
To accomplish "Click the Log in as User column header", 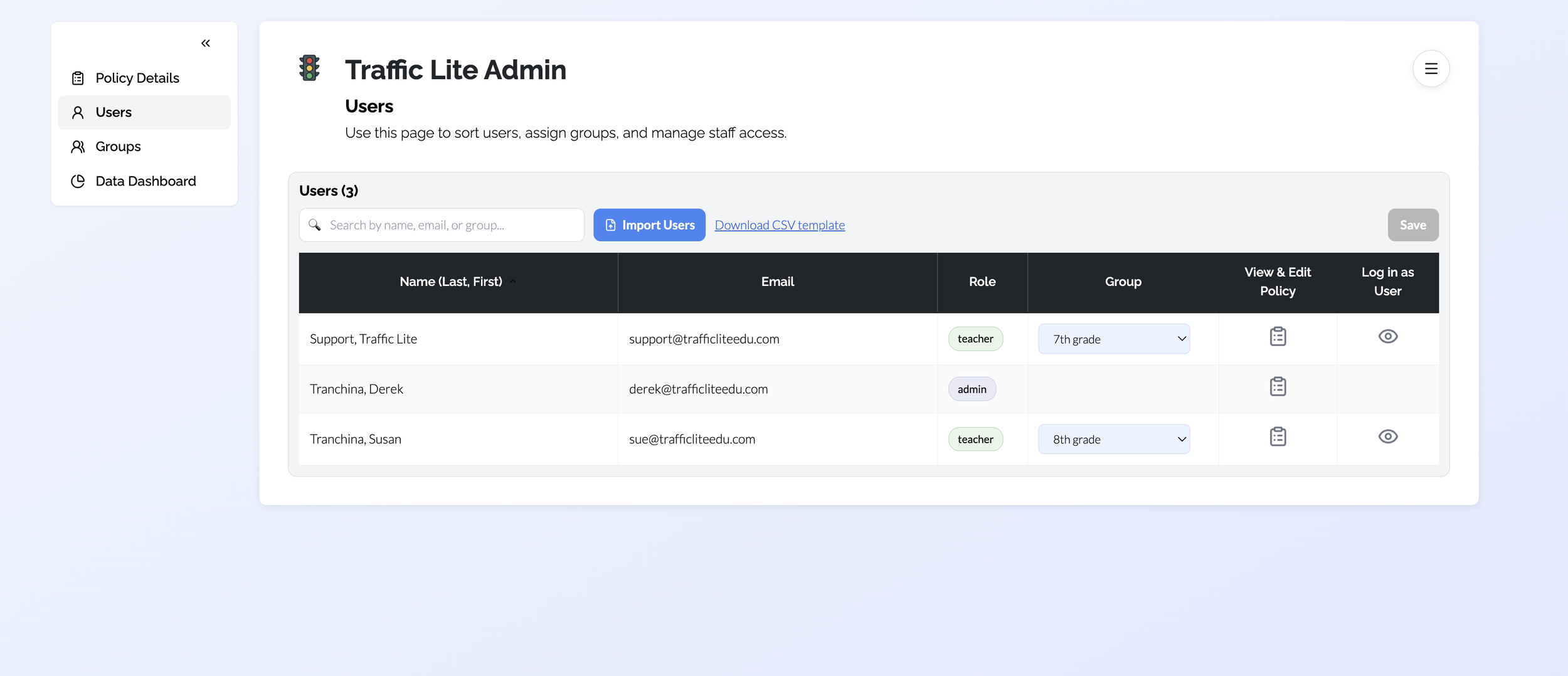I will click(1387, 282).
